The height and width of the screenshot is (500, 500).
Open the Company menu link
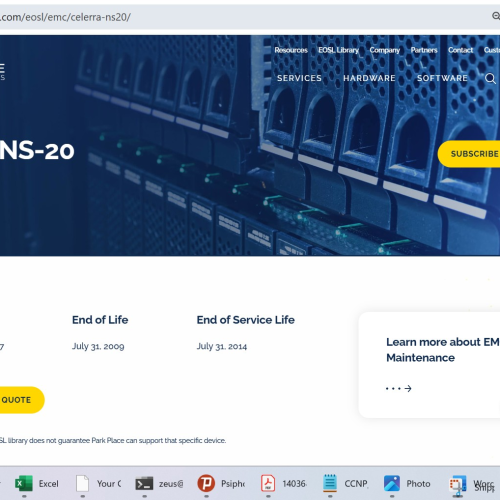[x=385, y=50]
